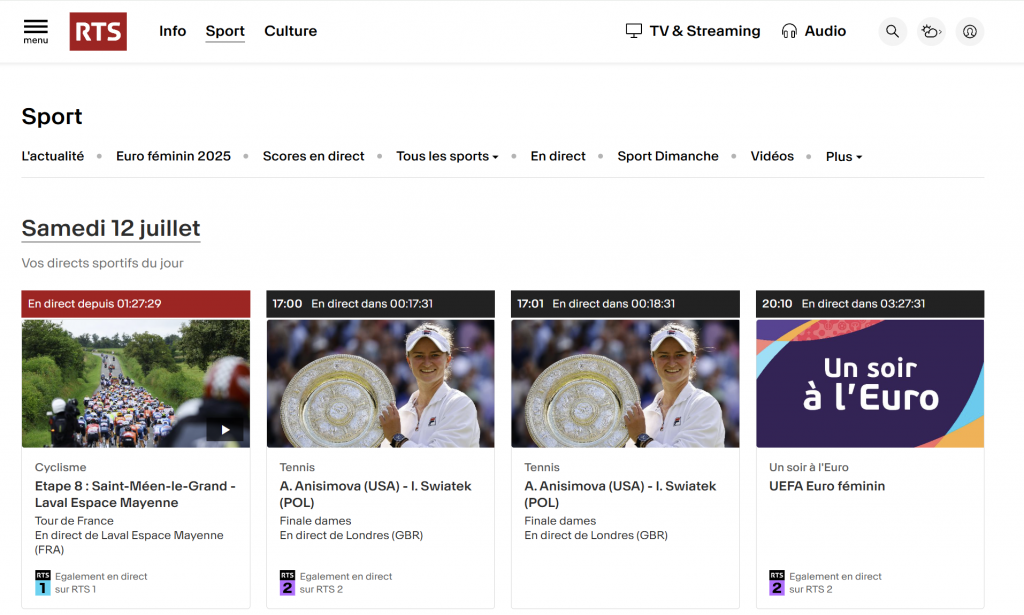Image resolution: width=1024 pixels, height=615 pixels.
Task: Click the 20:10 En direct dans countdown bar
Action: [x=870, y=304]
